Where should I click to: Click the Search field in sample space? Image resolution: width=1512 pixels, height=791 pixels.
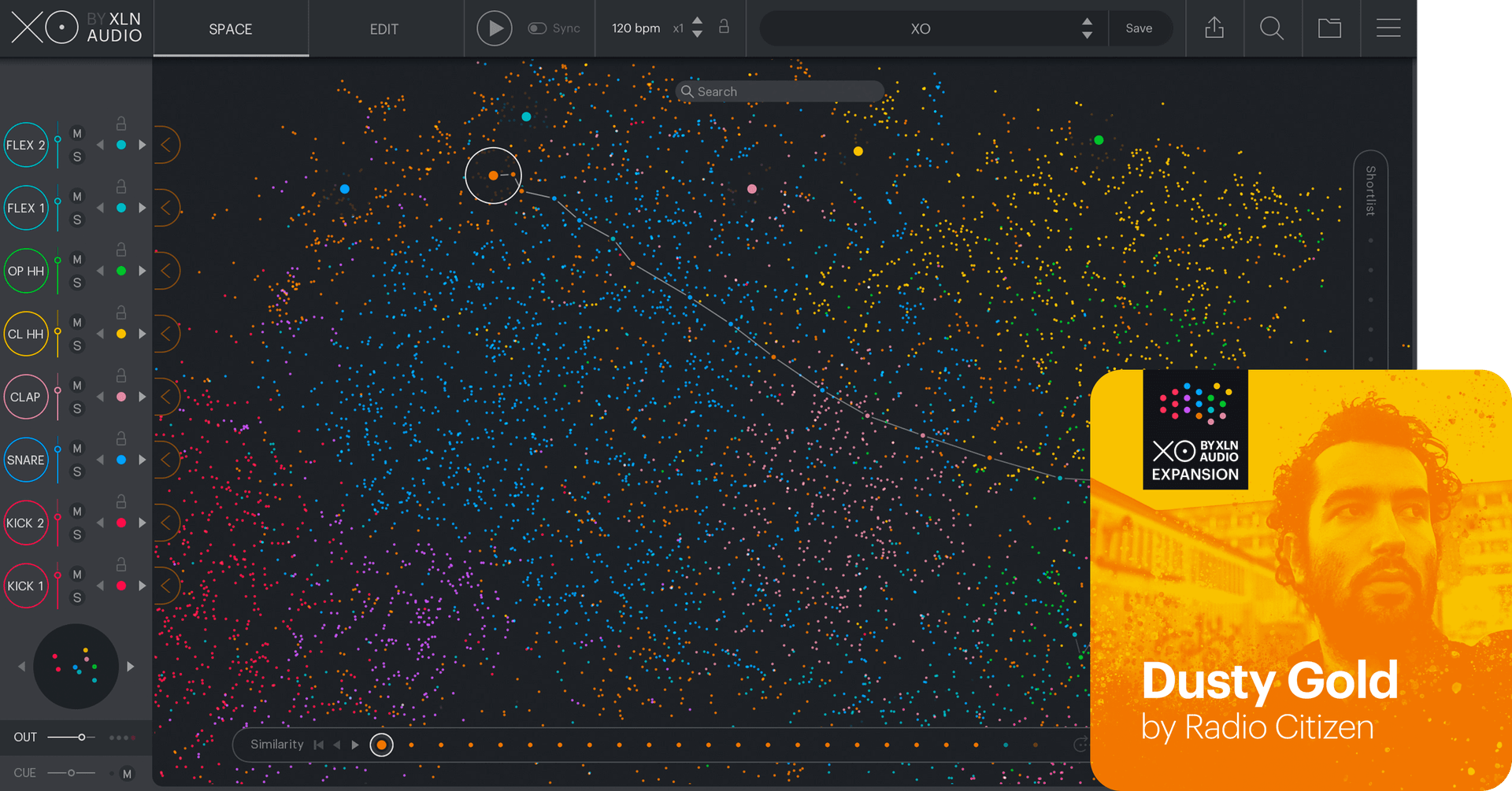(x=780, y=91)
